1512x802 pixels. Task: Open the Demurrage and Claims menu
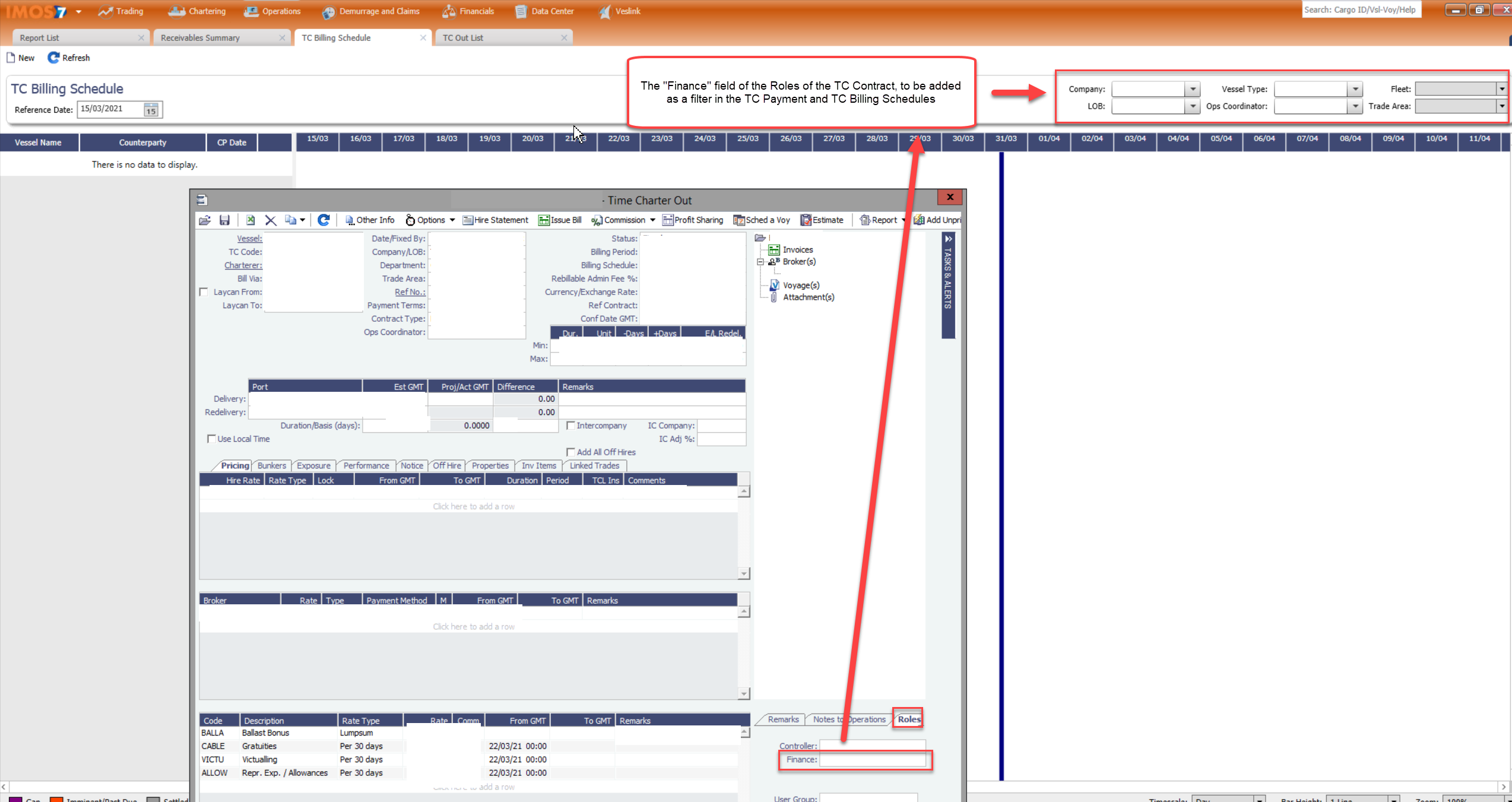click(372, 11)
